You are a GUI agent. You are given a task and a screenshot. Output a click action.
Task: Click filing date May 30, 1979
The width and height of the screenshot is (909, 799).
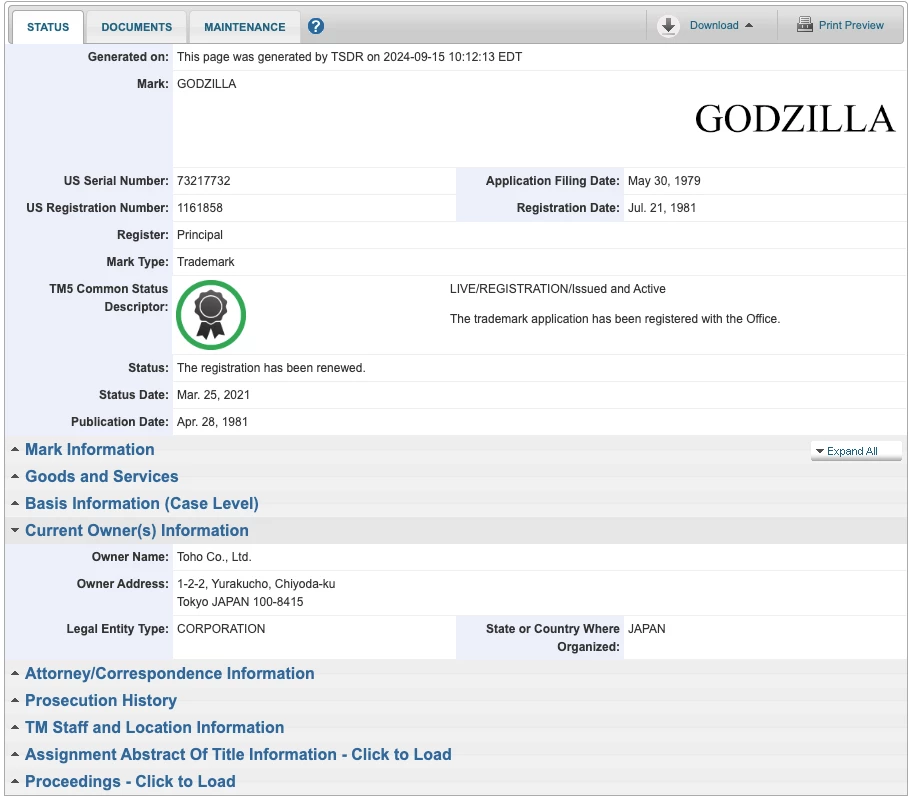(664, 181)
